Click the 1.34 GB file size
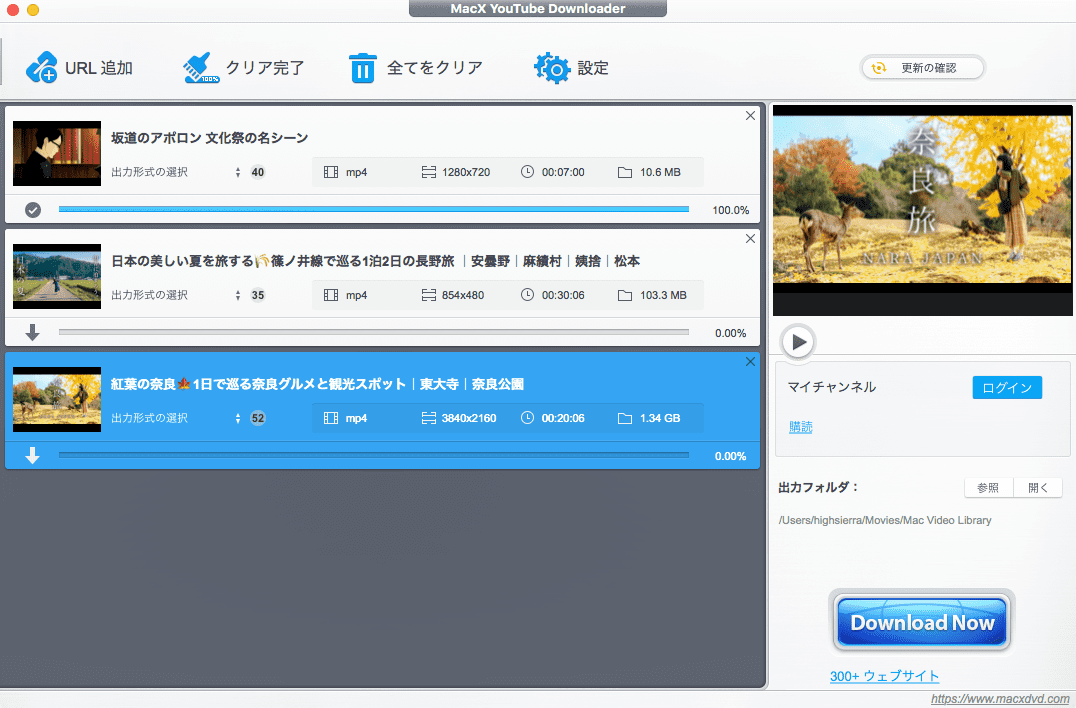Image resolution: width=1076 pixels, height=708 pixels. coord(660,418)
